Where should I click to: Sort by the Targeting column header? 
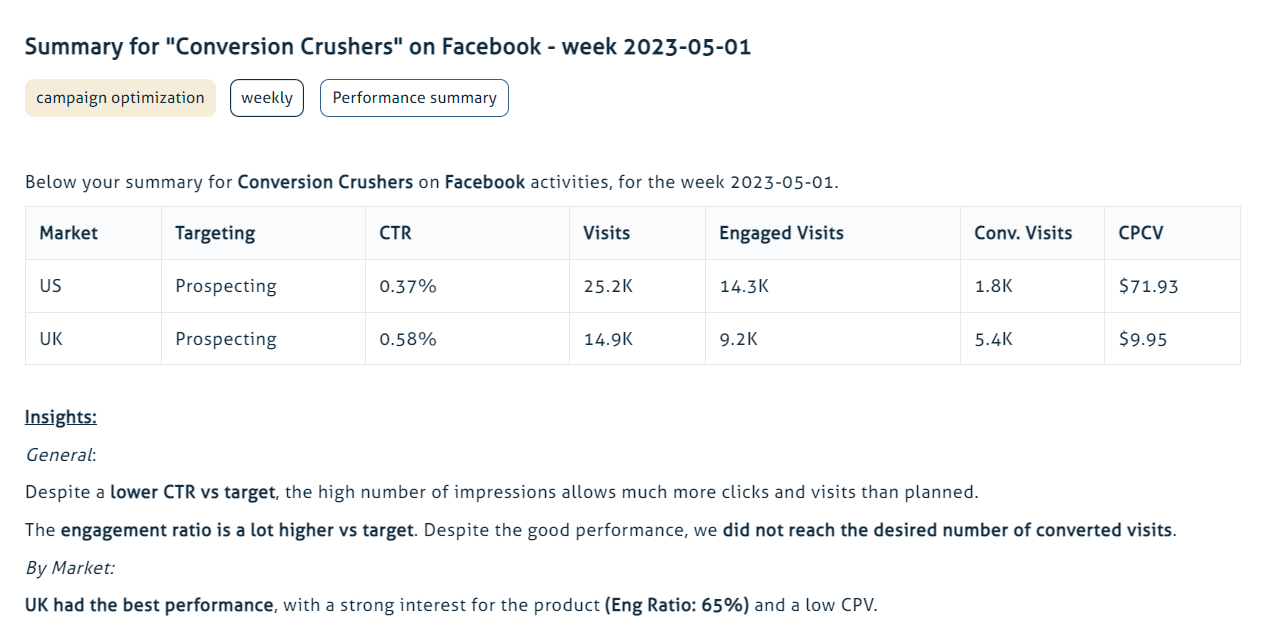pos(215,233)
